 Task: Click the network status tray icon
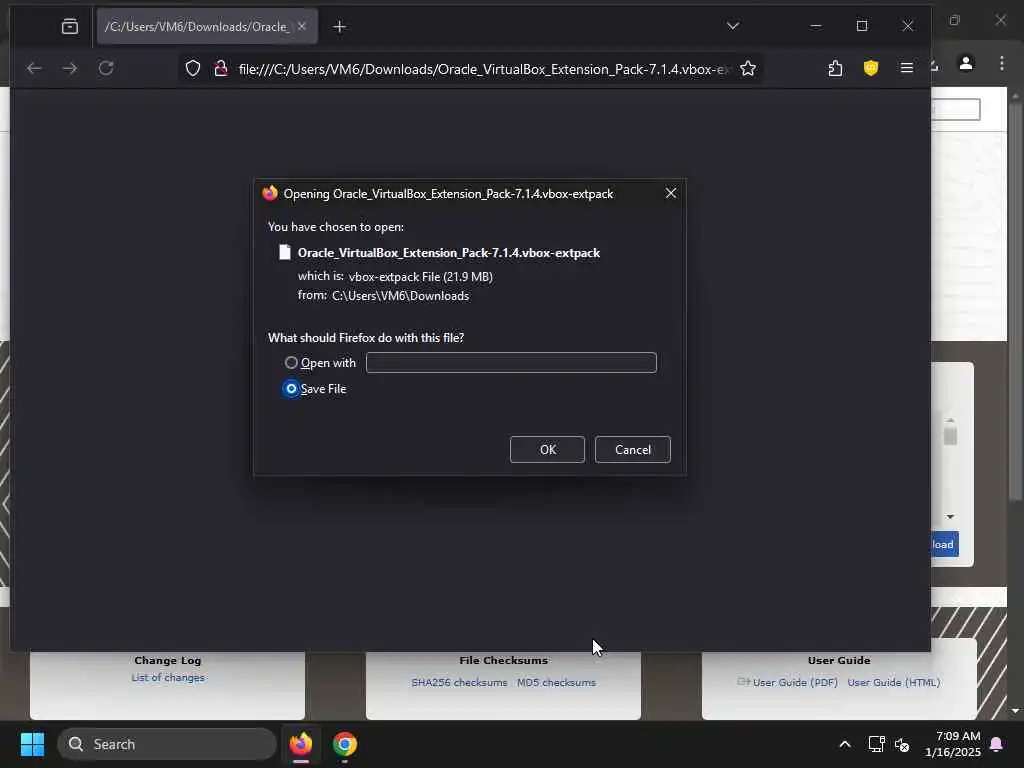[x=876, y=744]
